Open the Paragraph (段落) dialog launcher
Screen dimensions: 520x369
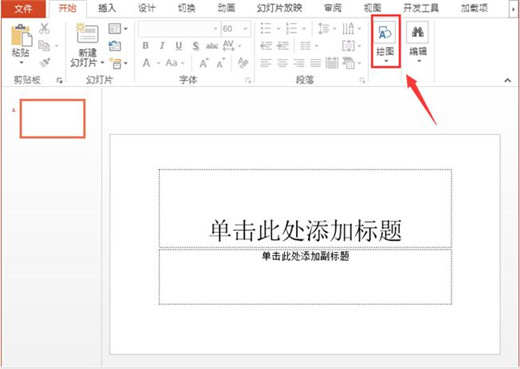[362, 80]
